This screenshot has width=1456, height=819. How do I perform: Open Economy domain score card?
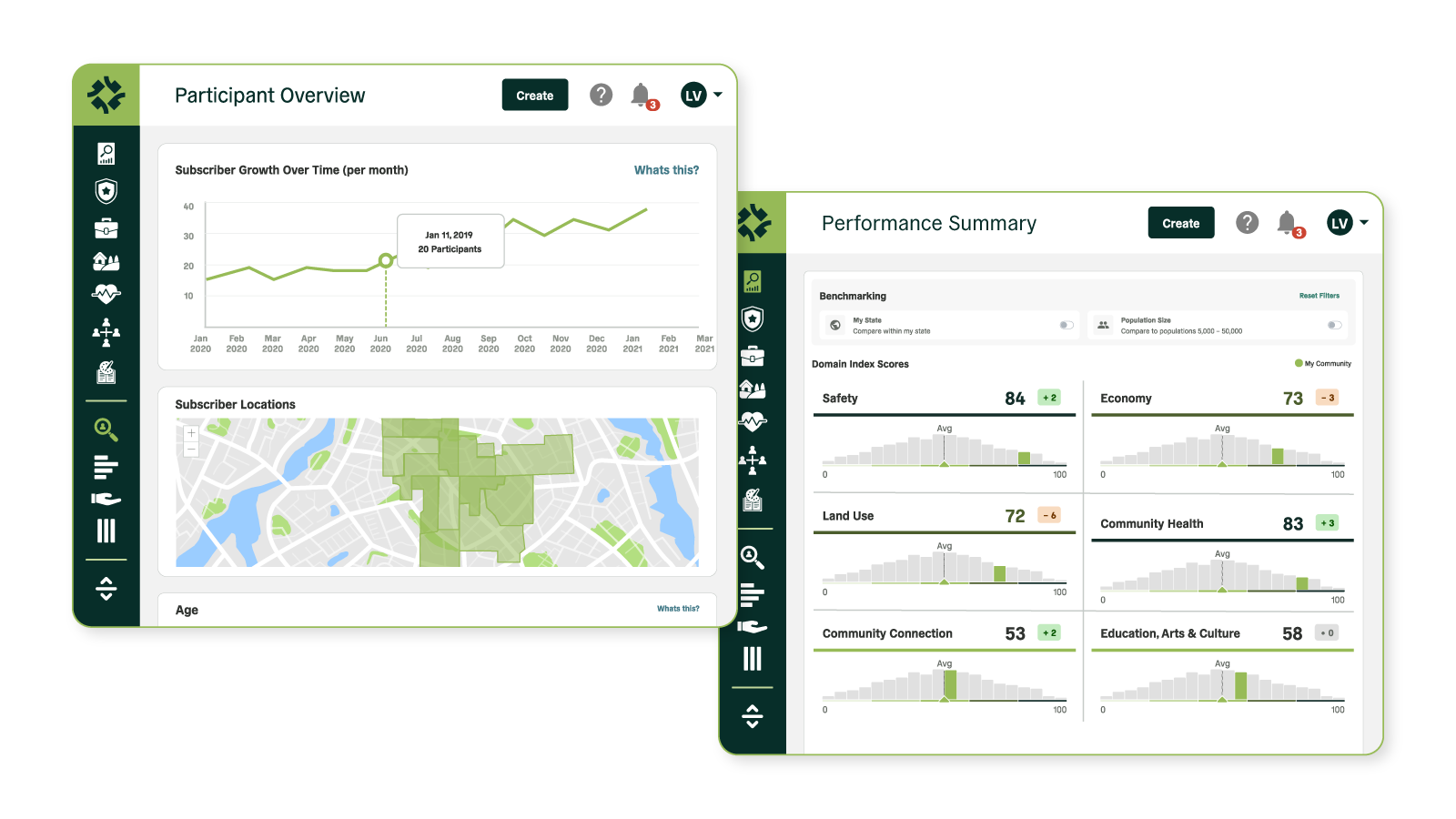1222,433
